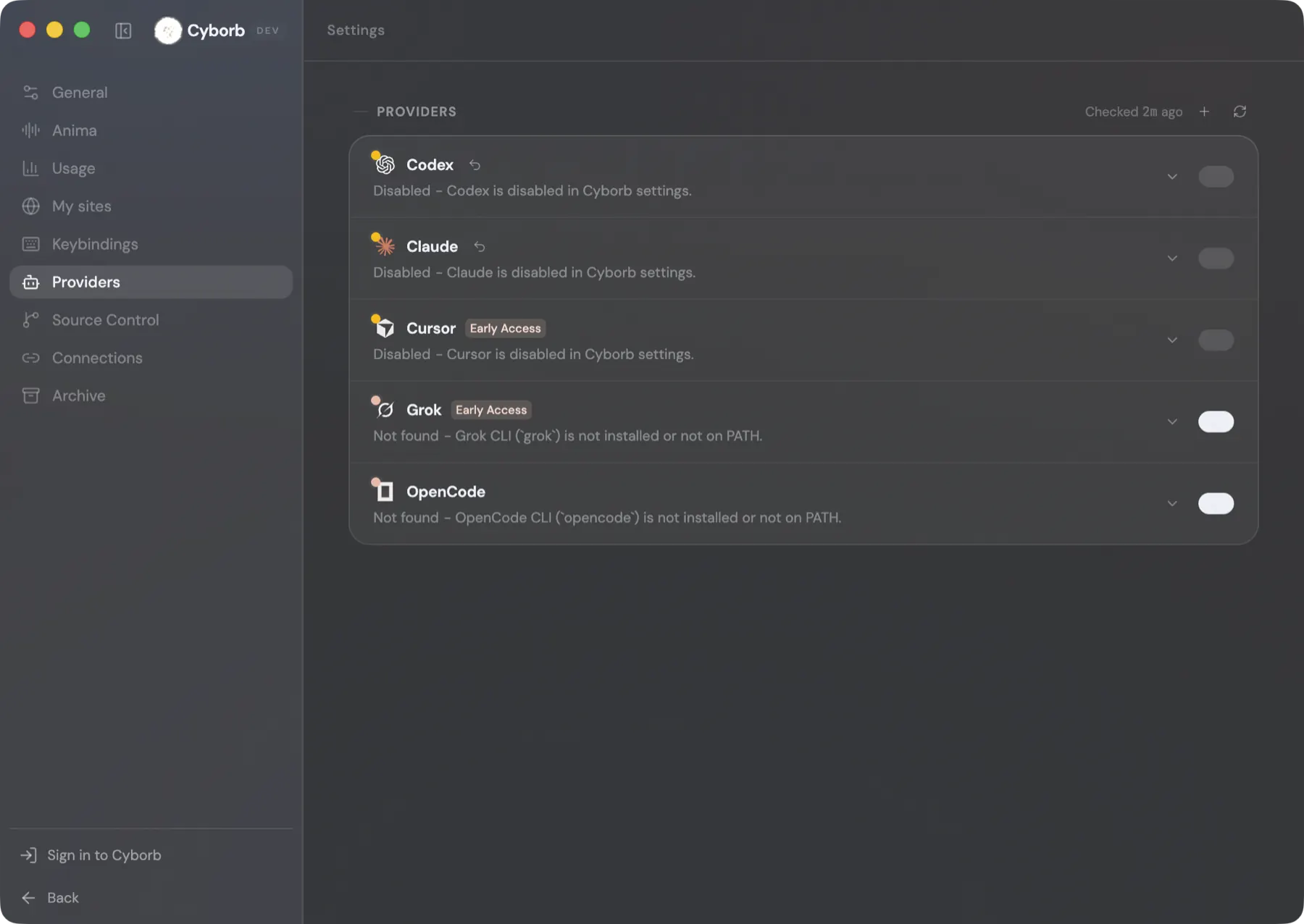Click the Keybindings keyboard icon

pyautogui.click(x=30, y=244)
